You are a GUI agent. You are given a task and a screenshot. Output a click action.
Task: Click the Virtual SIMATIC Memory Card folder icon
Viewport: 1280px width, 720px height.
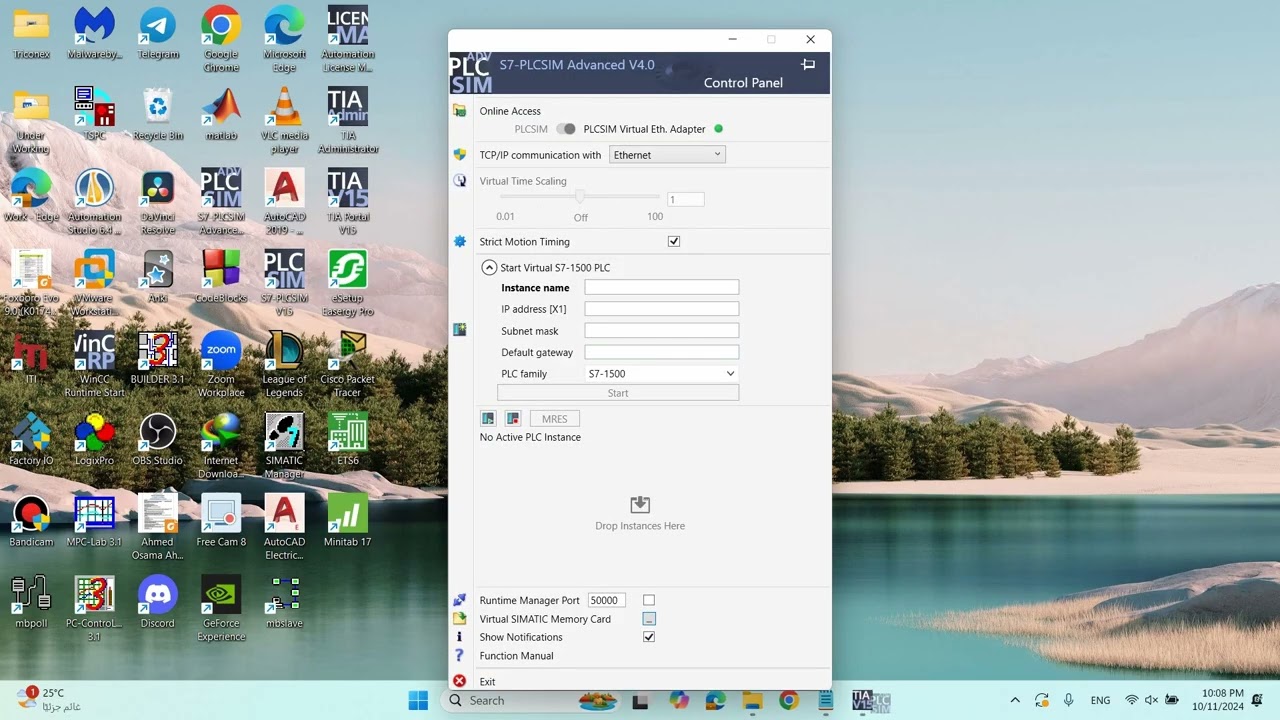click(460, 619)
